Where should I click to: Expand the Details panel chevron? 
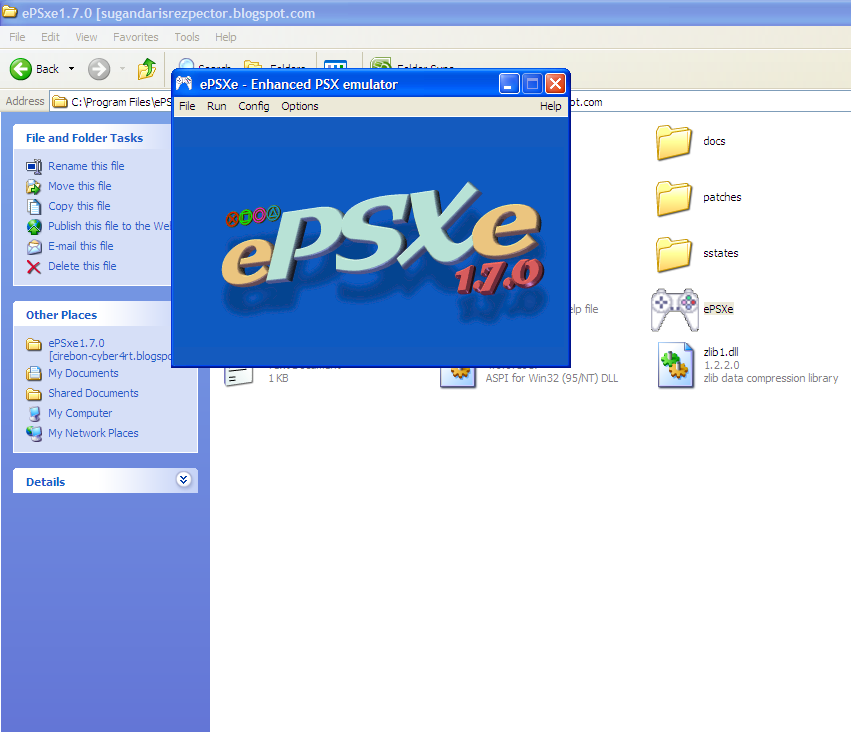click(183, 480)
